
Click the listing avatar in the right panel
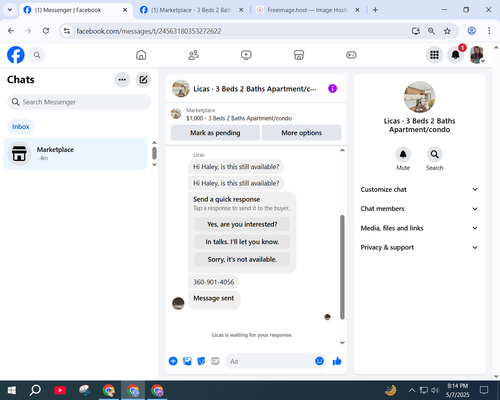pyautogui.click(x=419, y=97)
